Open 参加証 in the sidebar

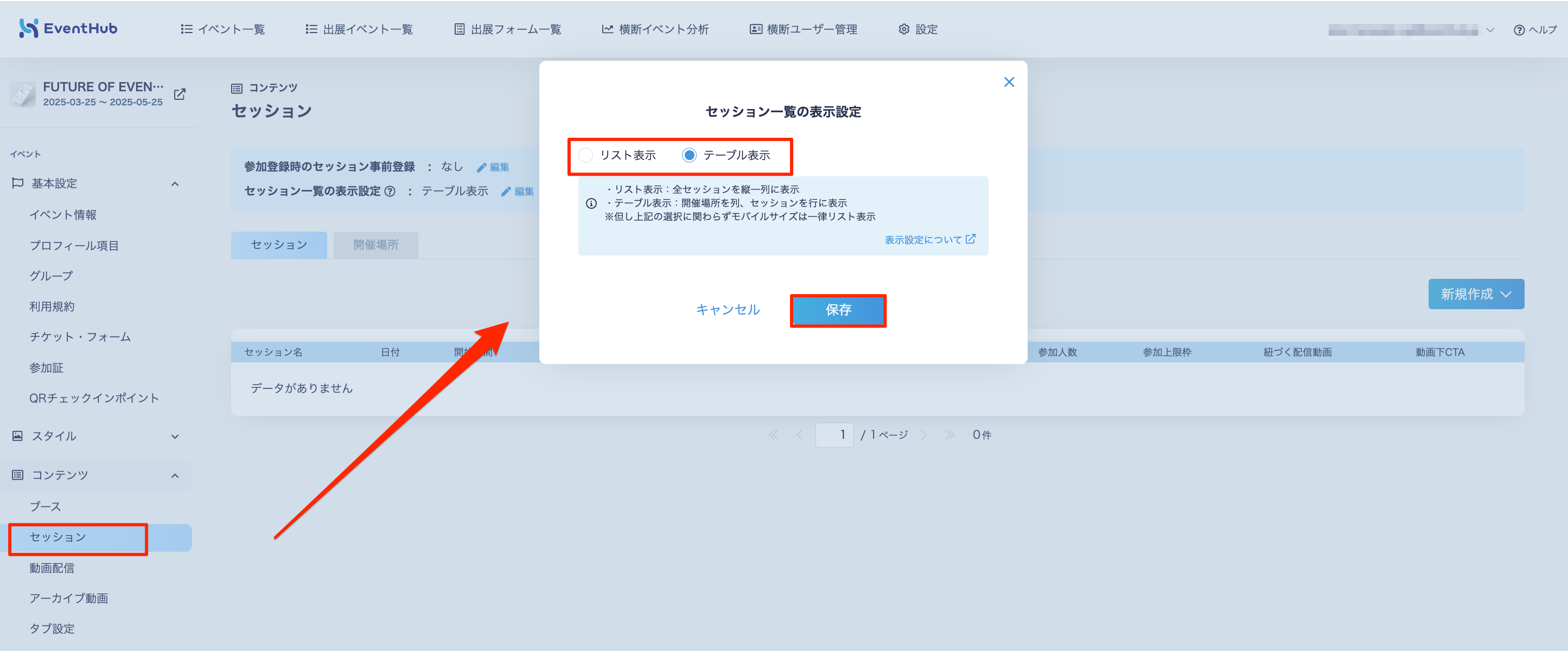point(46,367)
